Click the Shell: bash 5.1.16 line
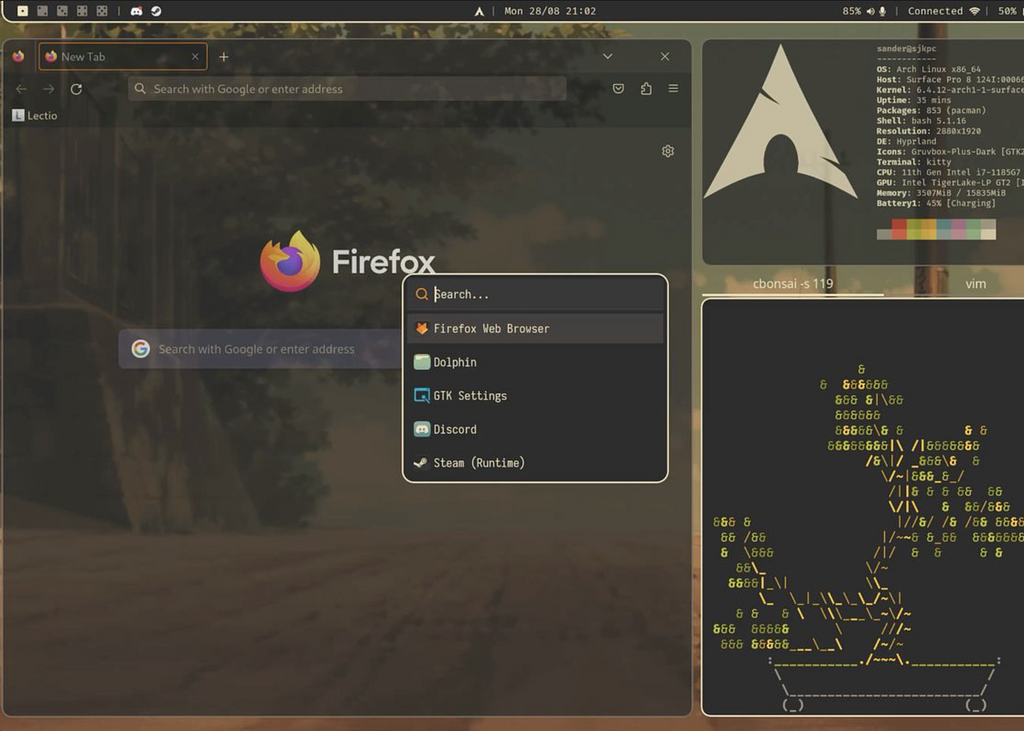The height and width of the screenshot is (731, 1024). coord(921,121)
